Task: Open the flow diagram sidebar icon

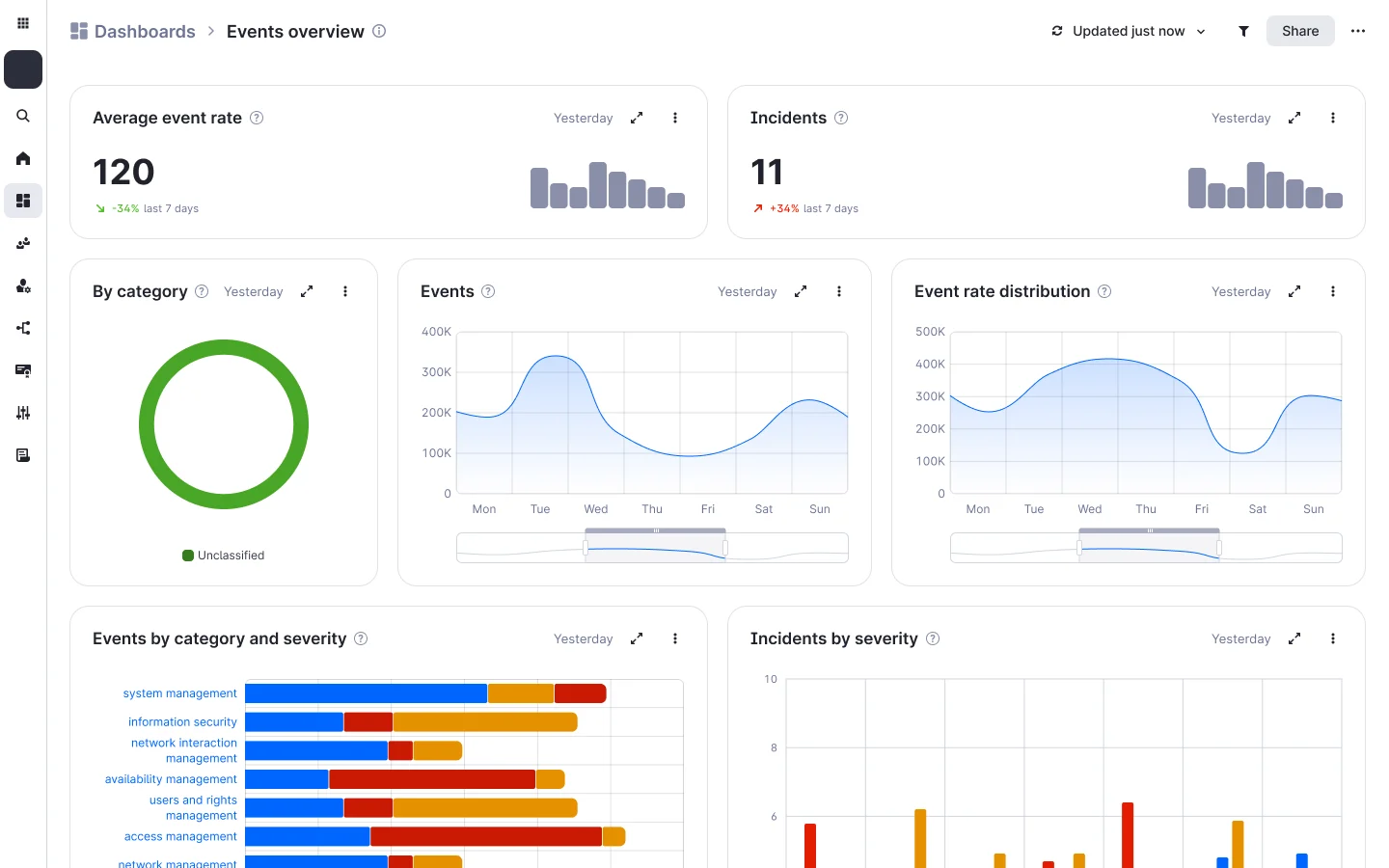Action: [x=23, y=328]
